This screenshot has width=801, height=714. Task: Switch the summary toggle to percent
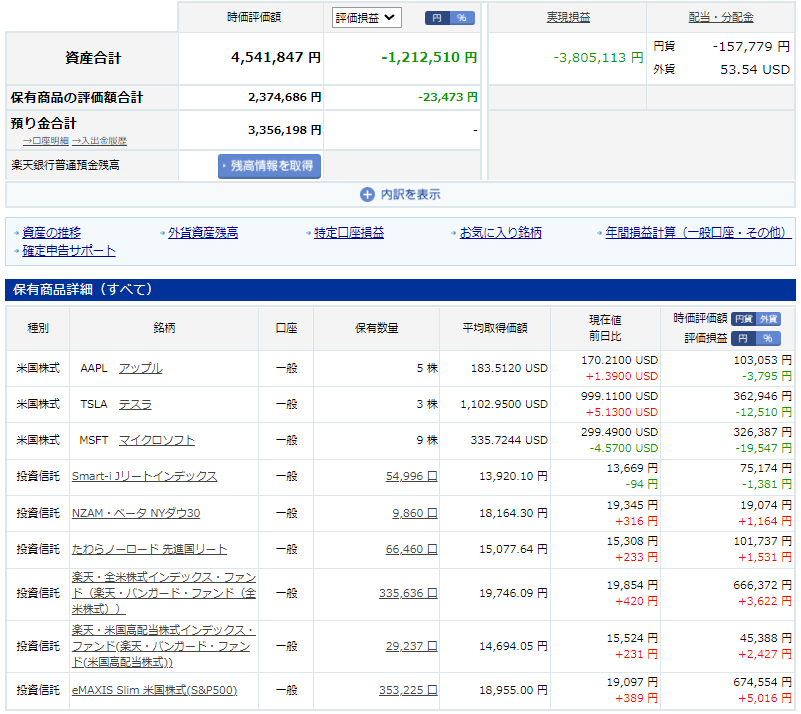pyautogui.click(x=462, y=18)
